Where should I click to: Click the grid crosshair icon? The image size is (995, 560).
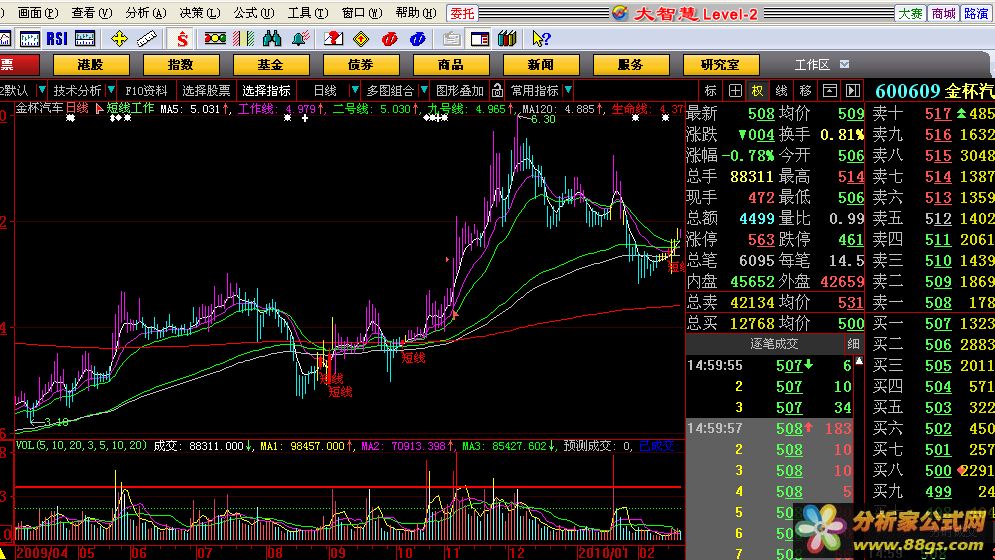[x=735, y=91]
